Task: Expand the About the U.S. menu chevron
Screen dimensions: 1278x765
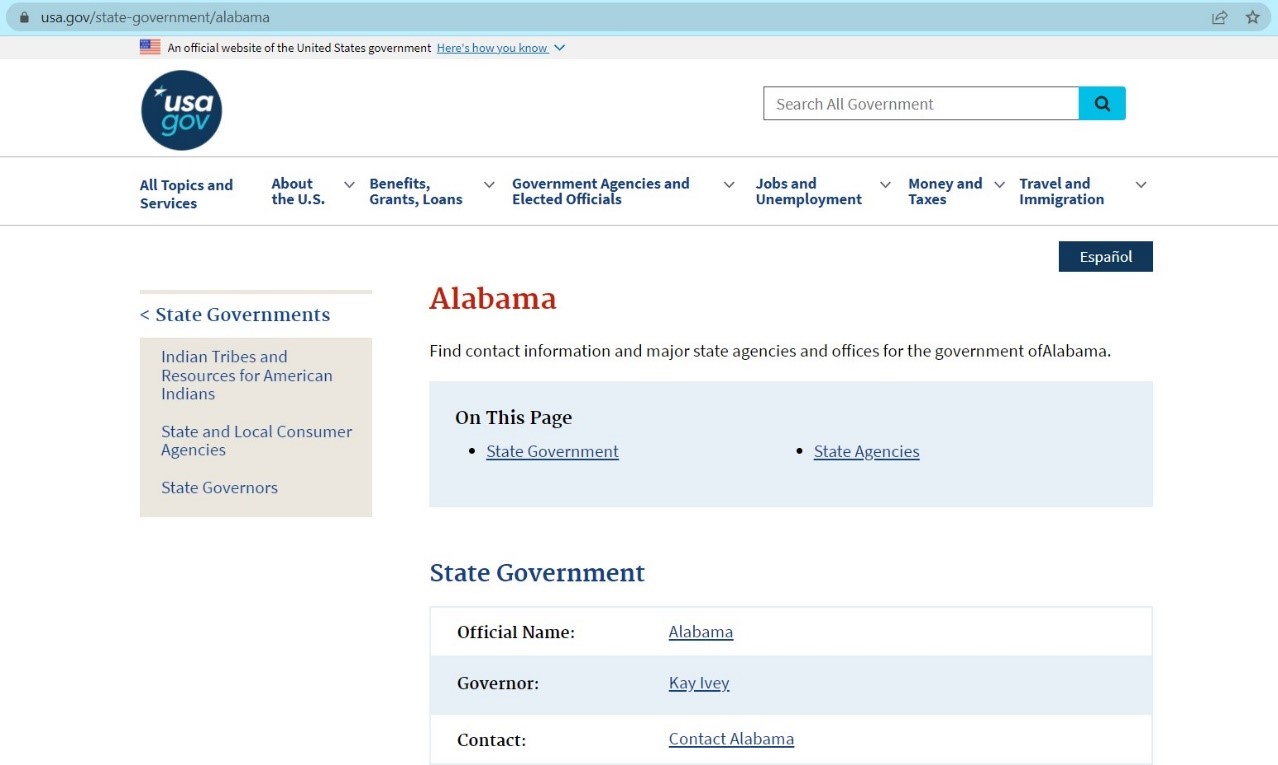Action: pyautogui.click(x=349, y=184)
